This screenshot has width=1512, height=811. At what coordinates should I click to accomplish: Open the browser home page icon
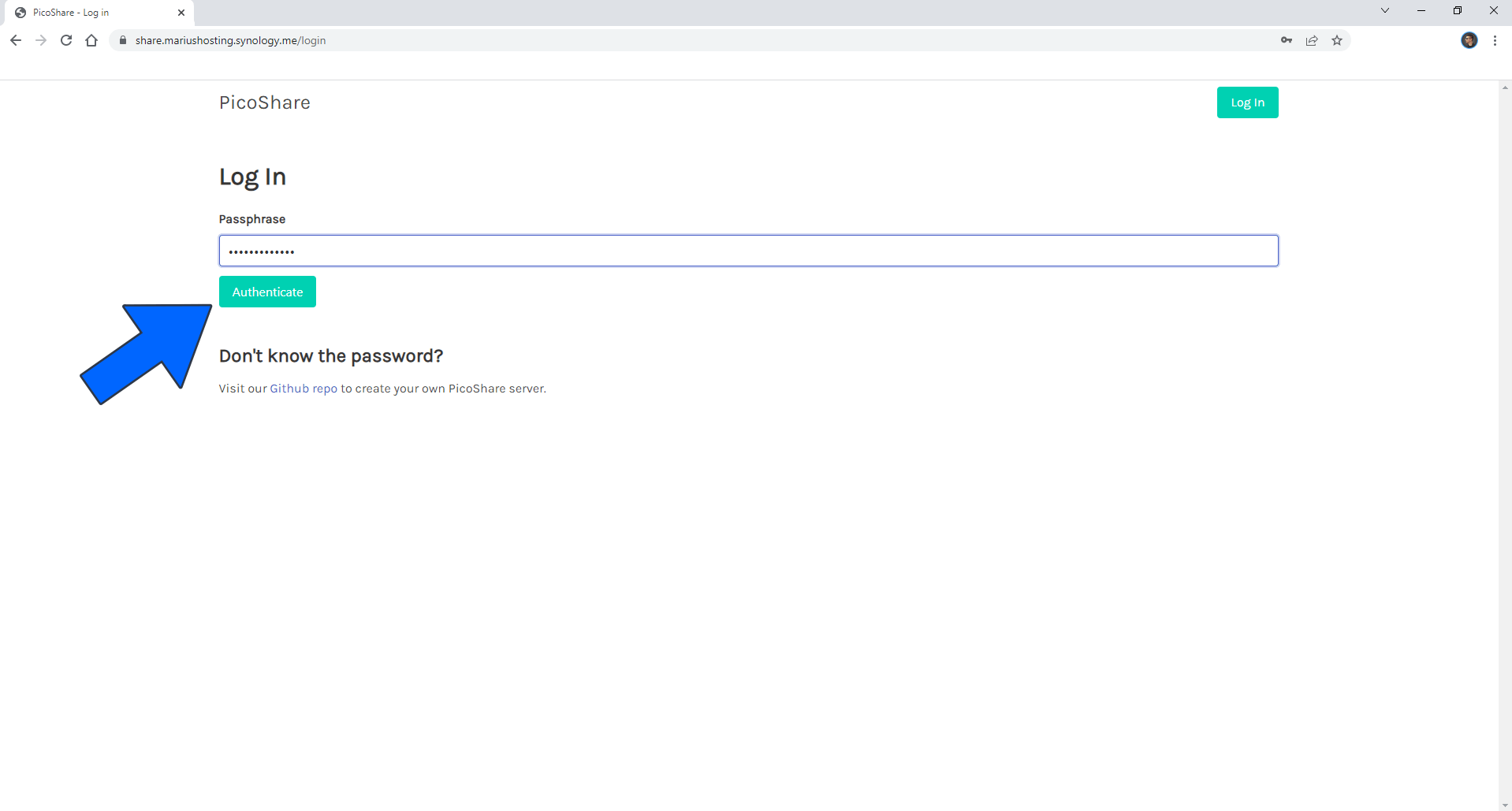(x=91, y=40)
